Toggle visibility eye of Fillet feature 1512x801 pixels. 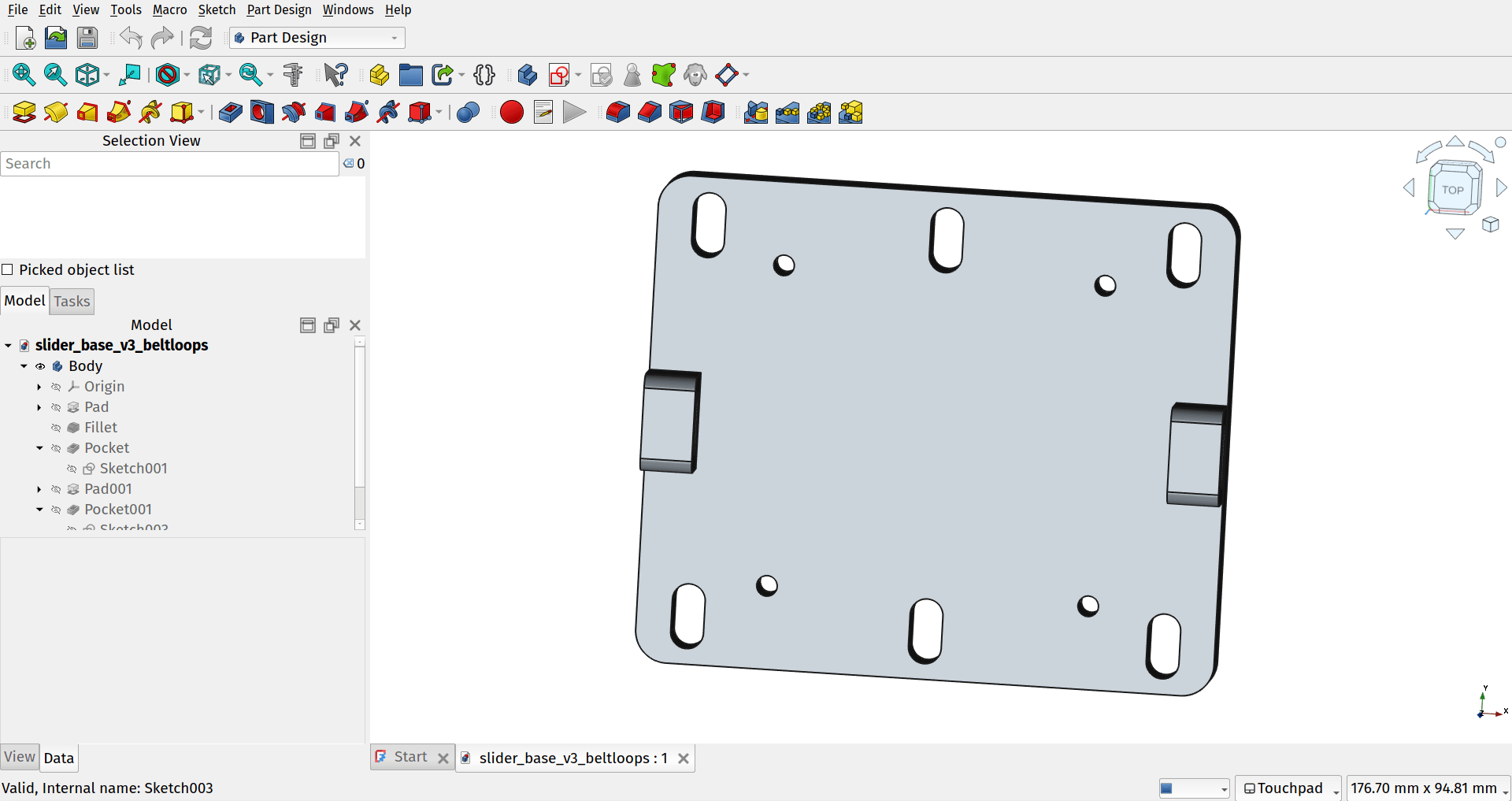pyautogui.click(x=56, y=428)
